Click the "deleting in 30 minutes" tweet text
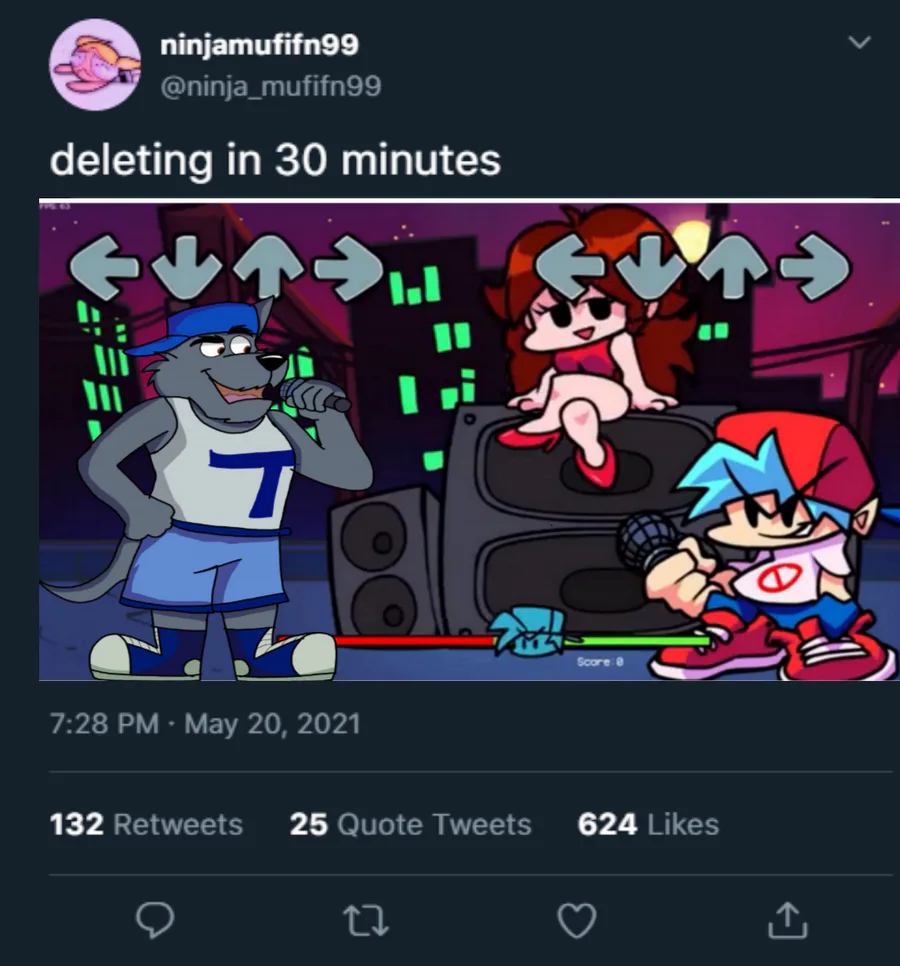900x966 pixels. tap(275, 160)
